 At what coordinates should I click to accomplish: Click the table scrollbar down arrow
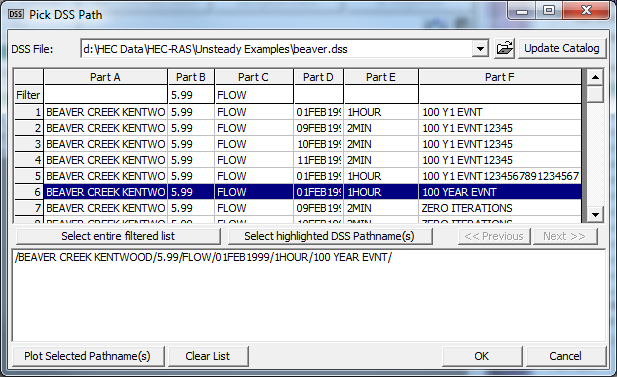point(595,215)
